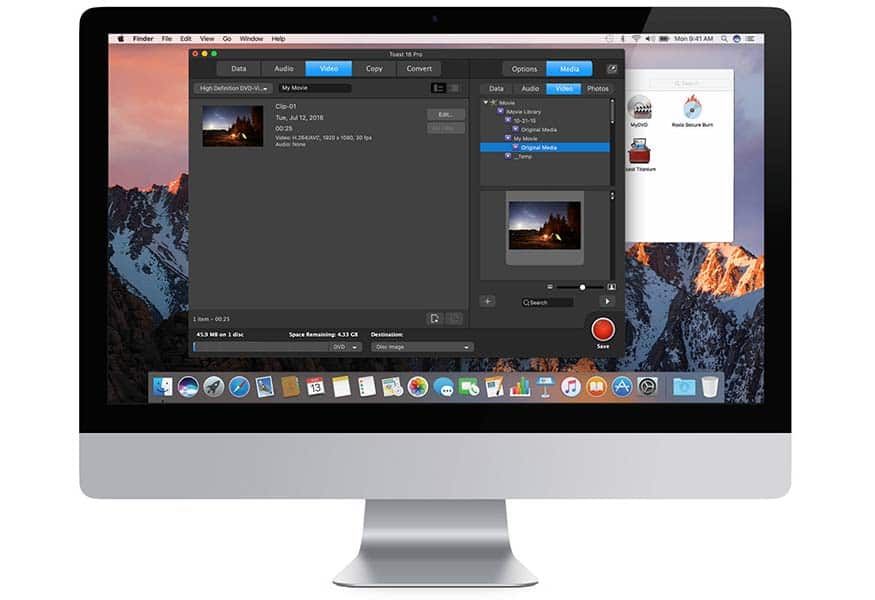Click the list view icon left of the thumbnail size slider

click(x=550, y=287)
